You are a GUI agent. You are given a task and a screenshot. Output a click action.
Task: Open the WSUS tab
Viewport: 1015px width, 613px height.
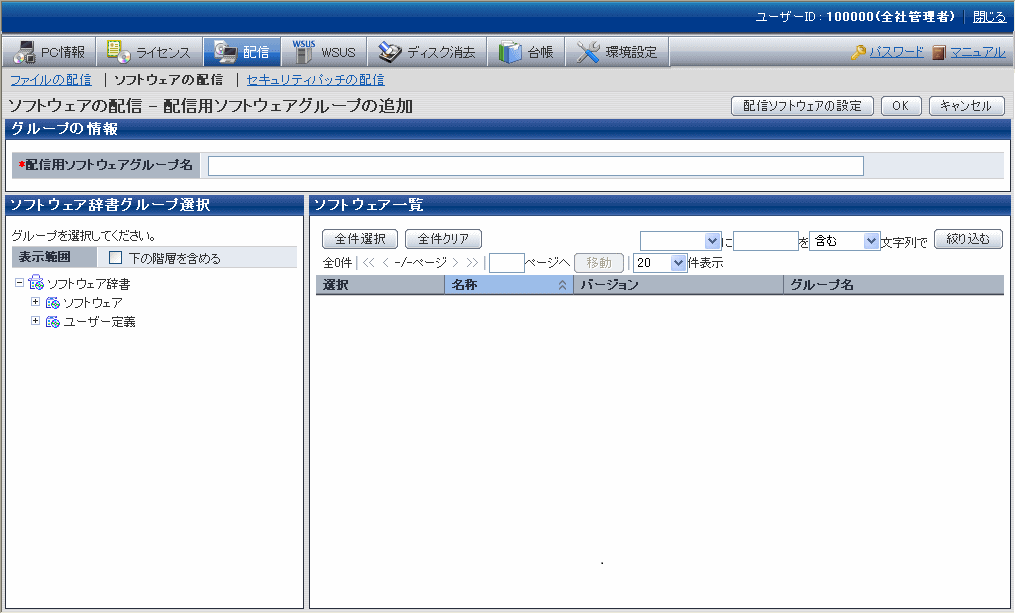click(324, 52)
